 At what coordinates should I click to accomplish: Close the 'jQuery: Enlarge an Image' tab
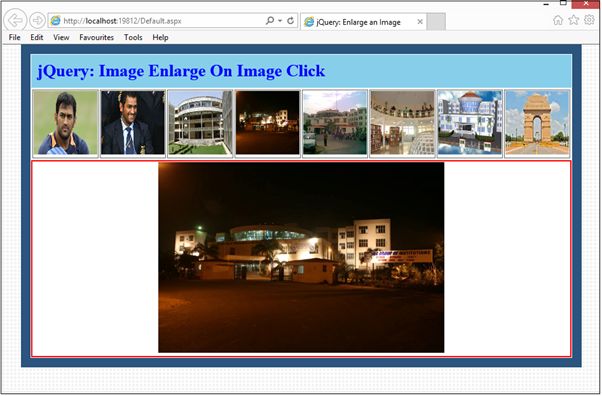click(x=420, y=22)
